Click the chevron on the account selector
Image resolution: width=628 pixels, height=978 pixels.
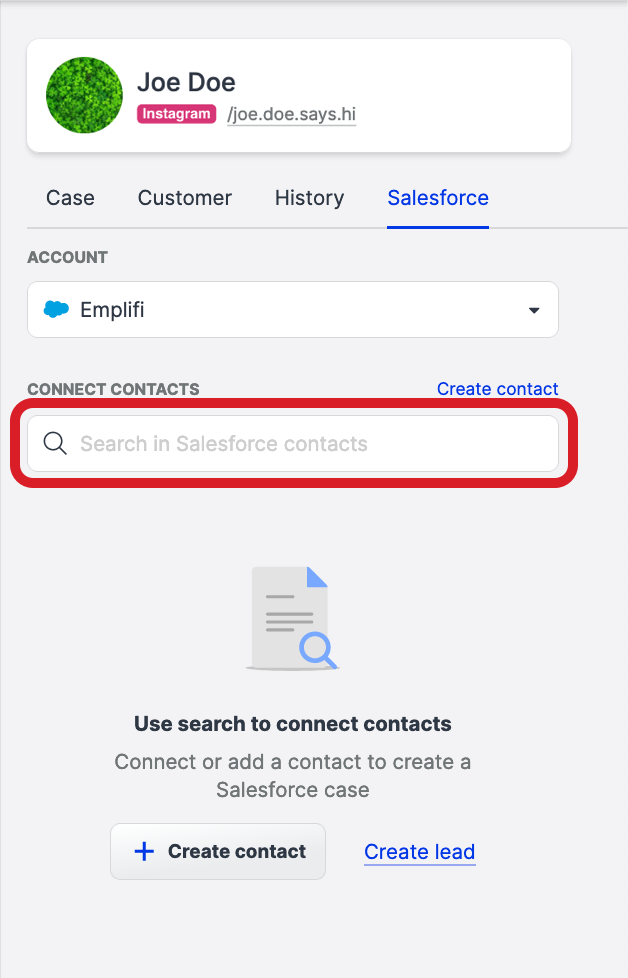(x=533, y=310)
